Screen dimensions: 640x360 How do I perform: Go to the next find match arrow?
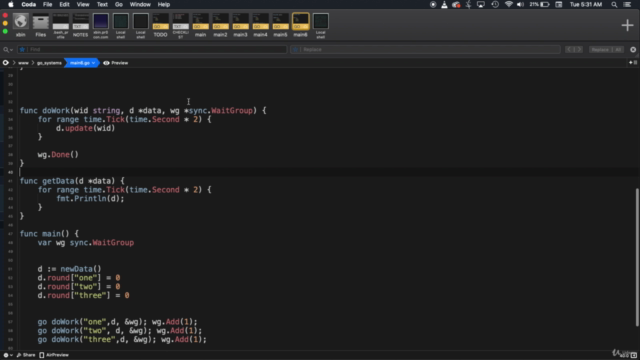click(579, 49)
